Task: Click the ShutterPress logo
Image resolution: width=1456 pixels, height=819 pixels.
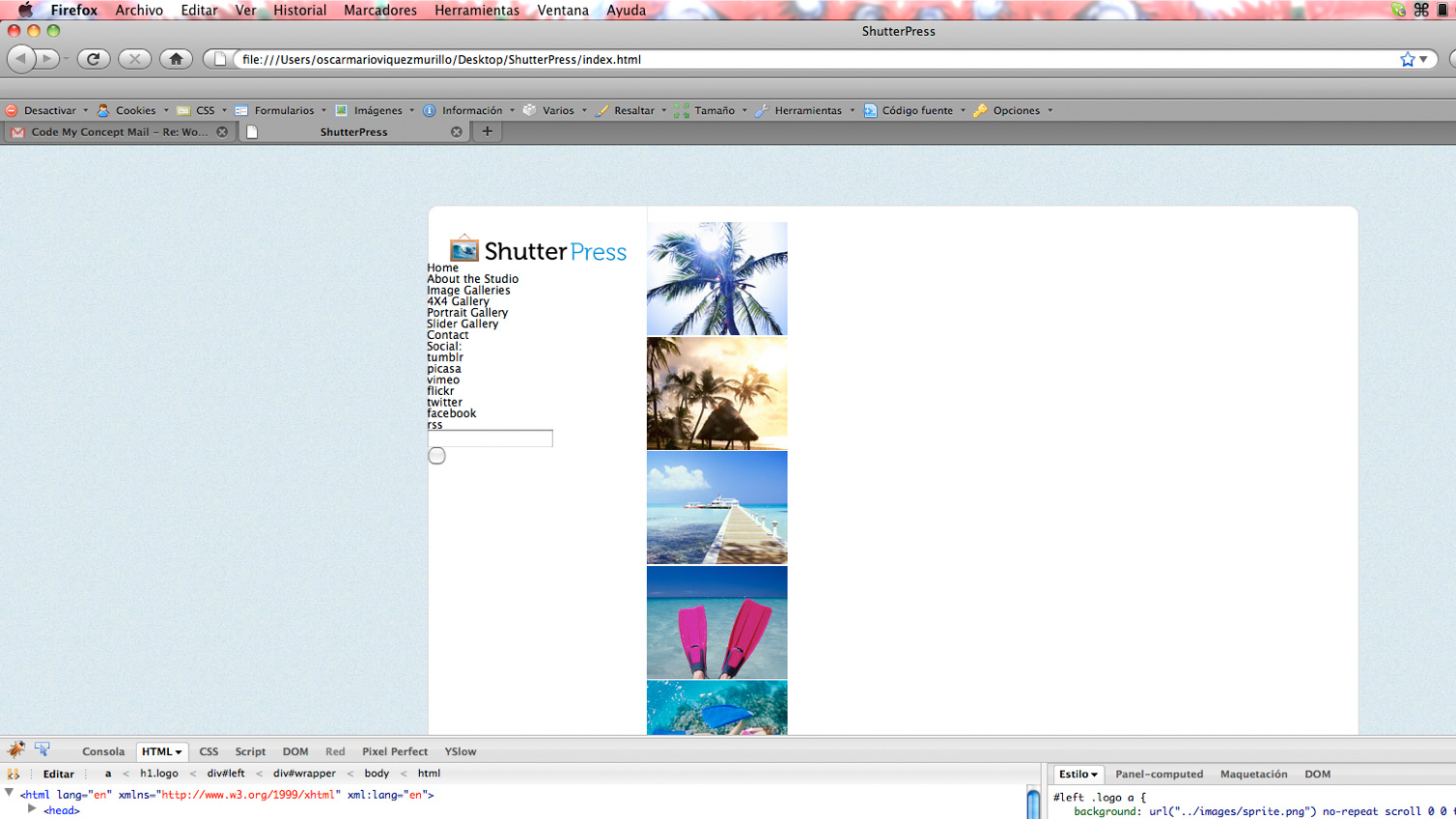Action: [538, 249]
